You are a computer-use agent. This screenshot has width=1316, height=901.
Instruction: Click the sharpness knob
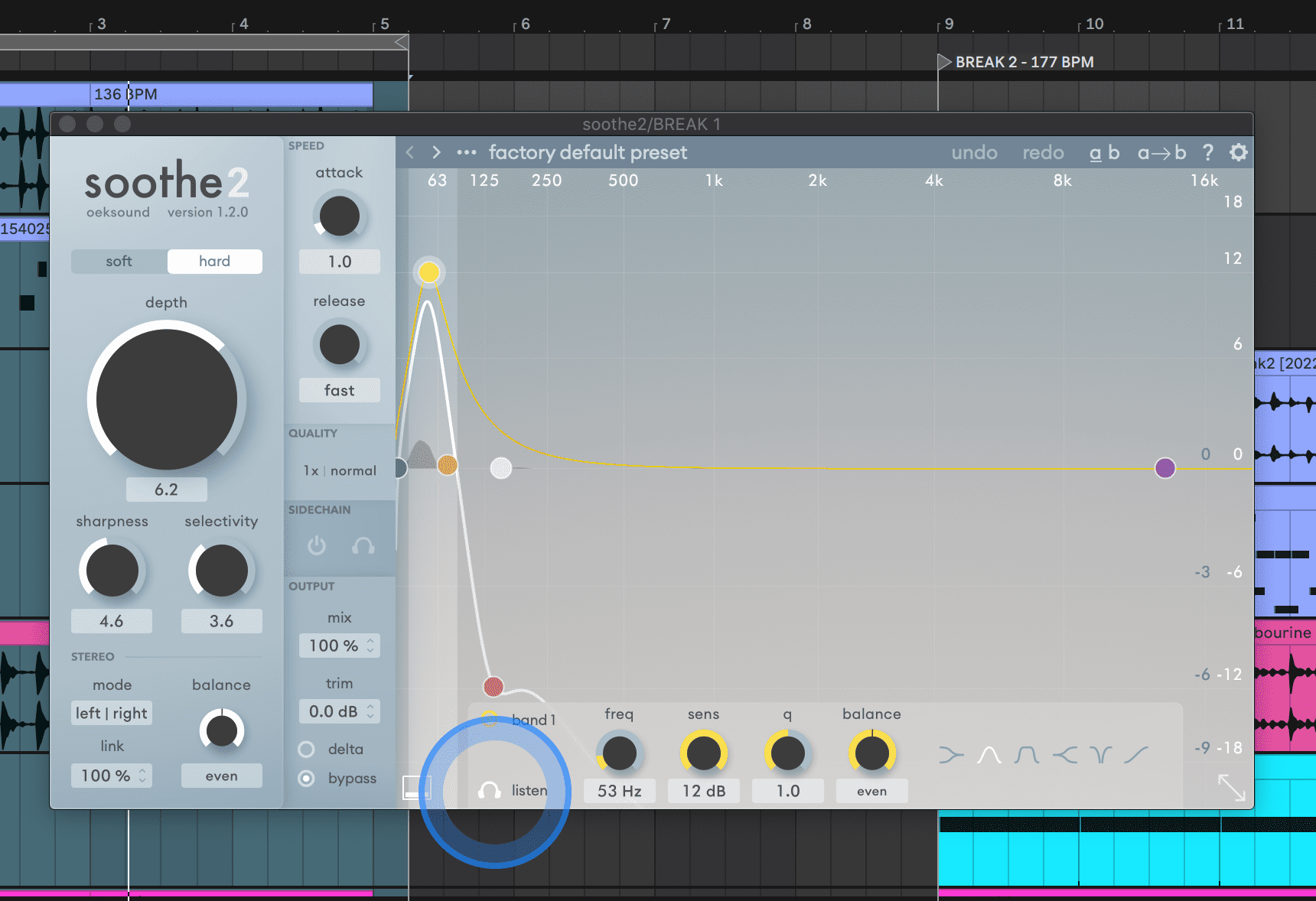[112, 570]
